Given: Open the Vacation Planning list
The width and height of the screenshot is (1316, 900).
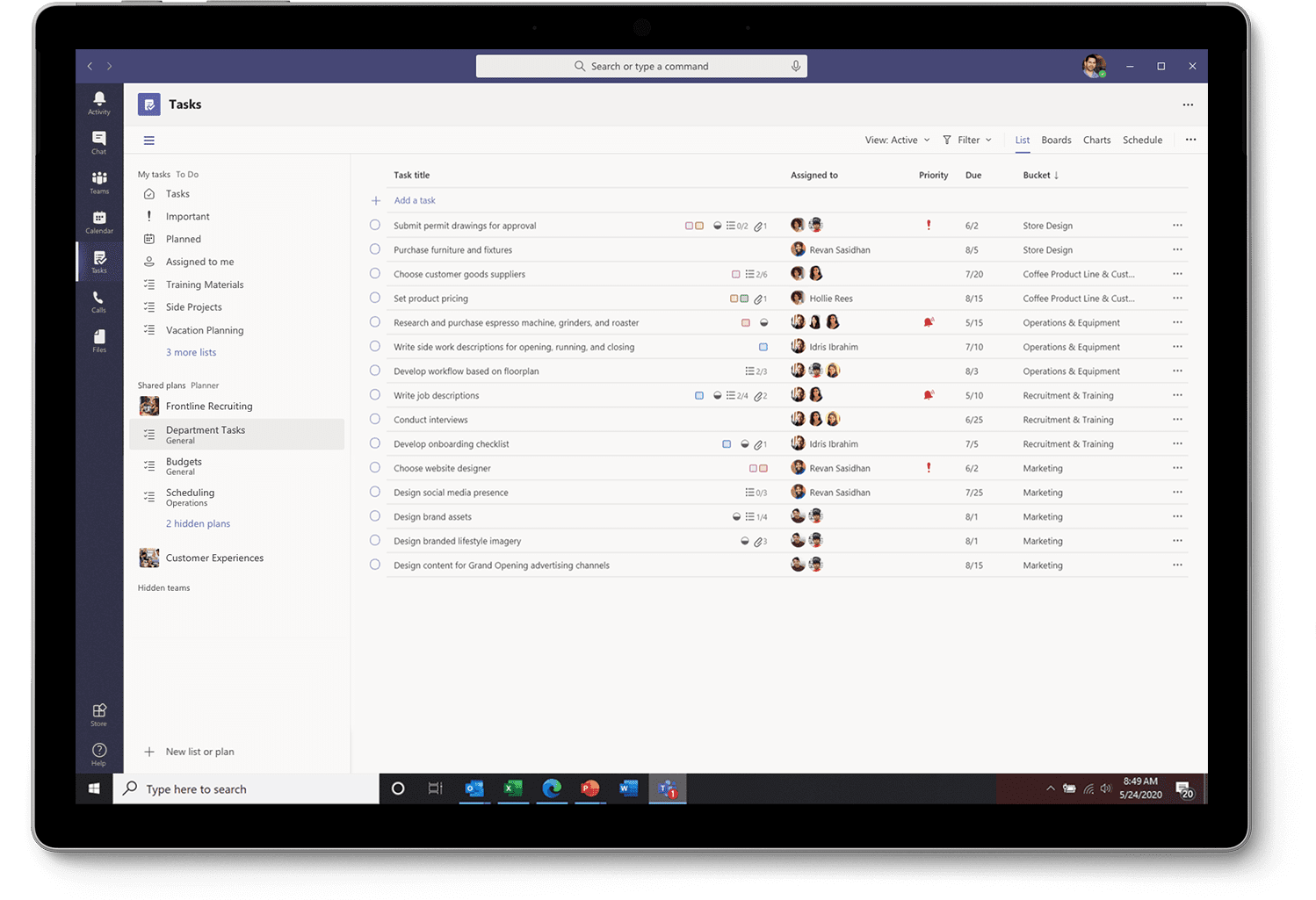Looking at the screenshot, I should pos(205,330).
